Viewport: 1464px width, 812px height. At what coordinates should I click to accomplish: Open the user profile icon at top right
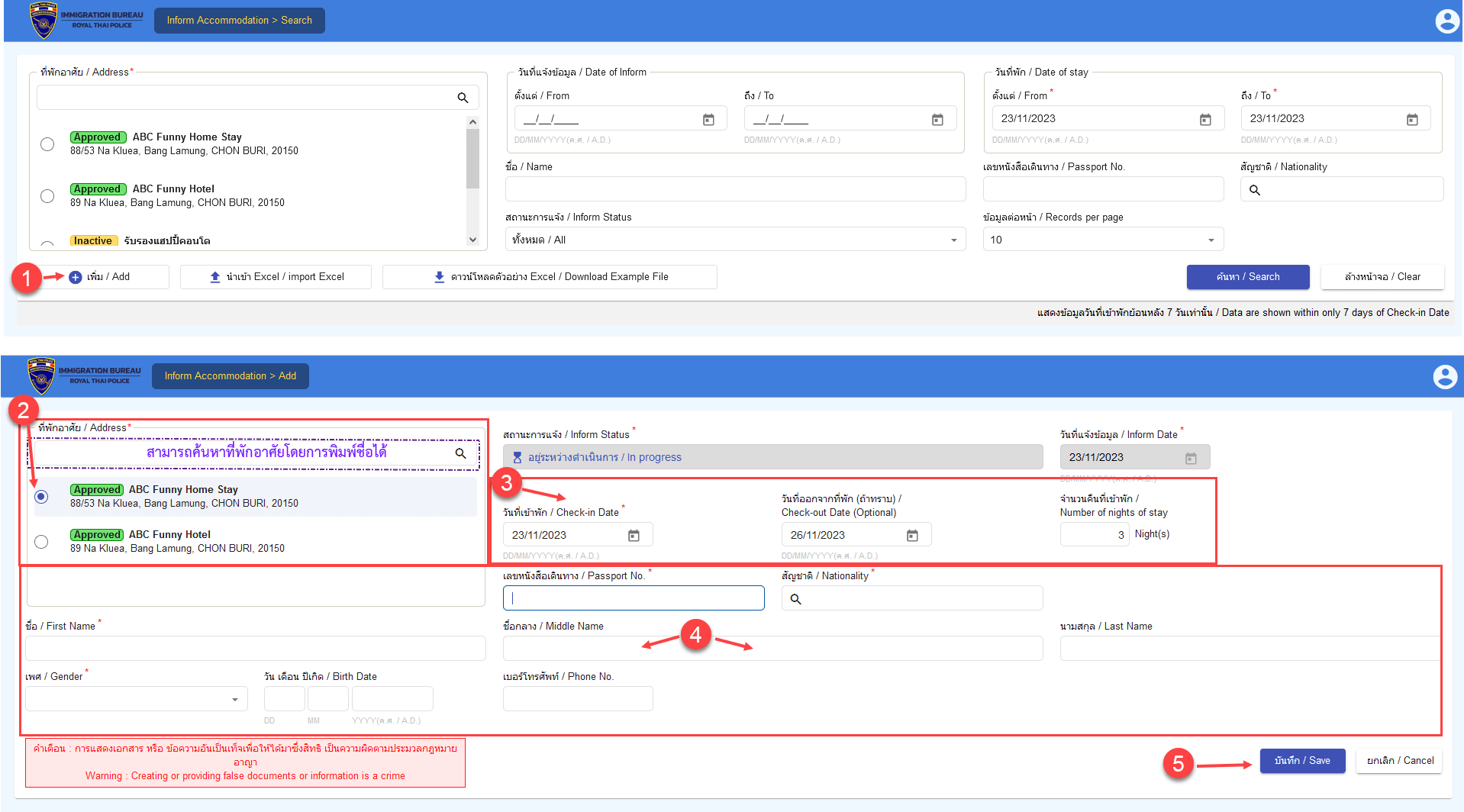pyautogui.click(x=1447, y=21)
